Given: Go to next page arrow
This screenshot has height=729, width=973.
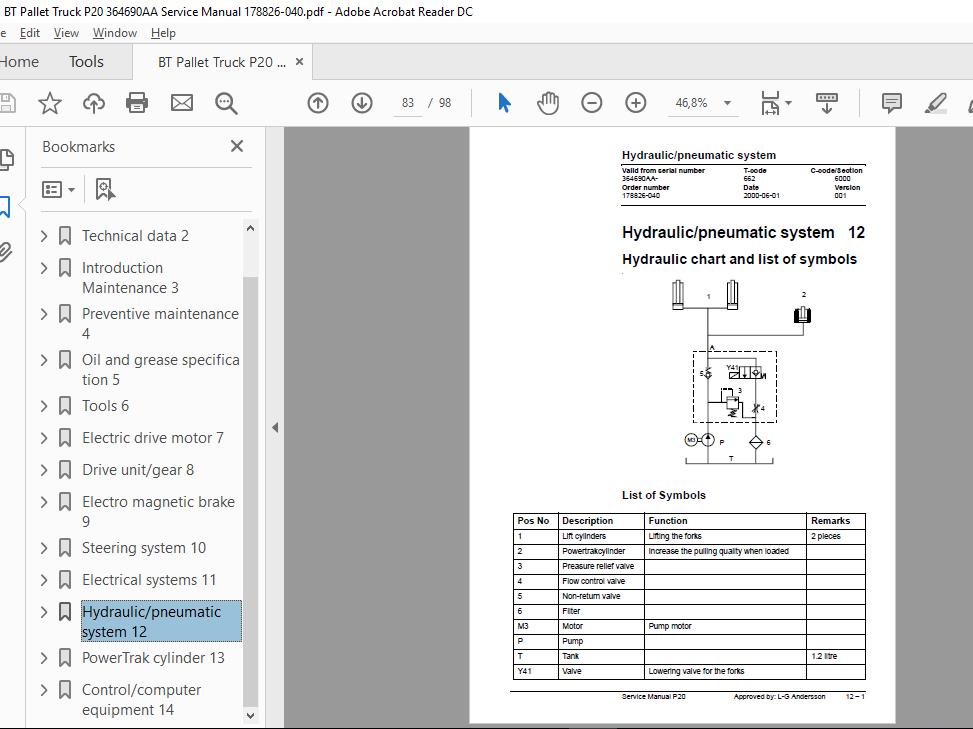Looking at the screenshot, I should click(x=362, y=103).
